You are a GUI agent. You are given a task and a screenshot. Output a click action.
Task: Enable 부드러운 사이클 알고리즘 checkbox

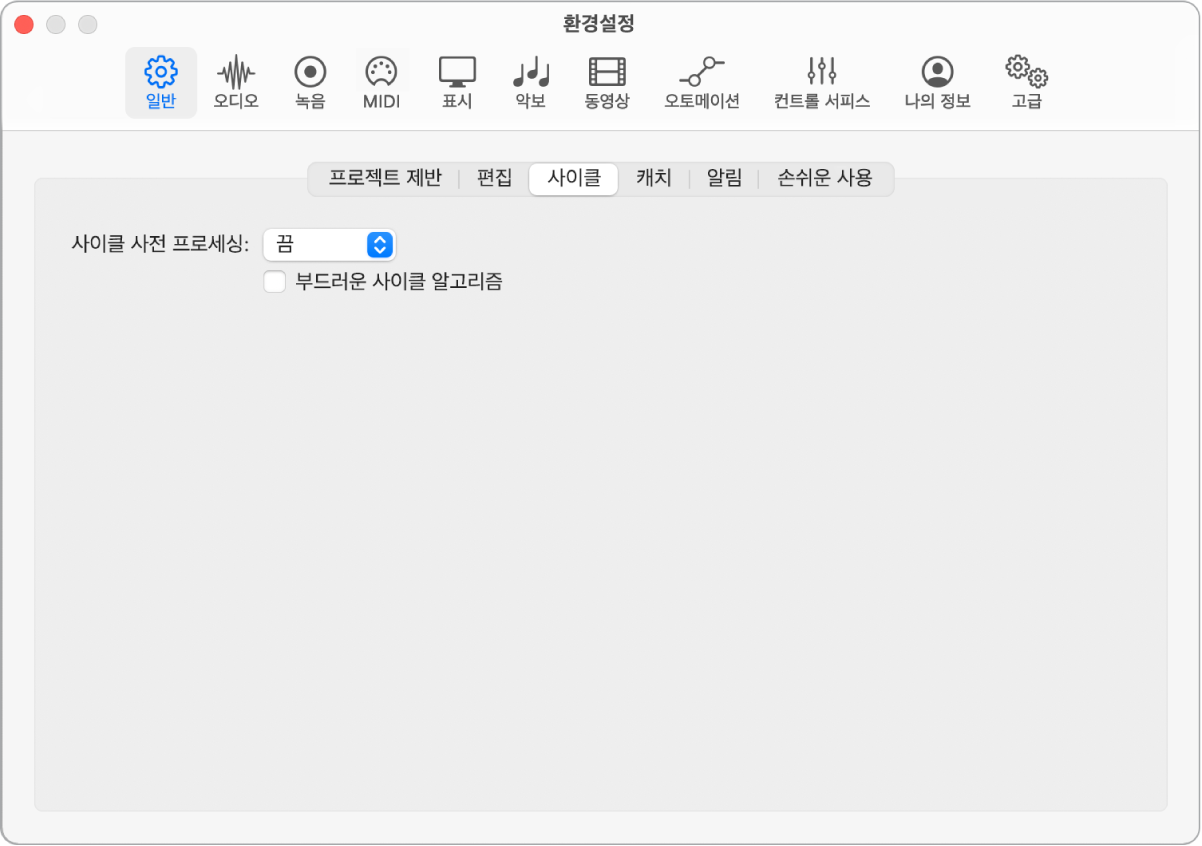[274, 282]
